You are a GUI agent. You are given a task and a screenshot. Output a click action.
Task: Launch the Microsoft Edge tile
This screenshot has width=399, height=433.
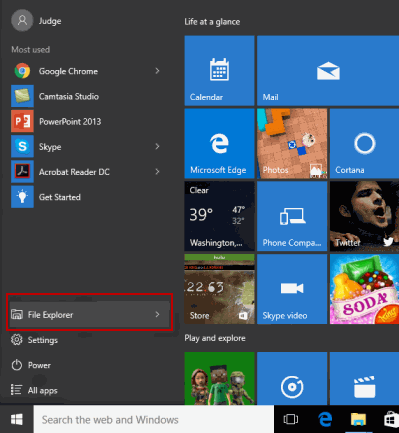[x=219, y=143]
